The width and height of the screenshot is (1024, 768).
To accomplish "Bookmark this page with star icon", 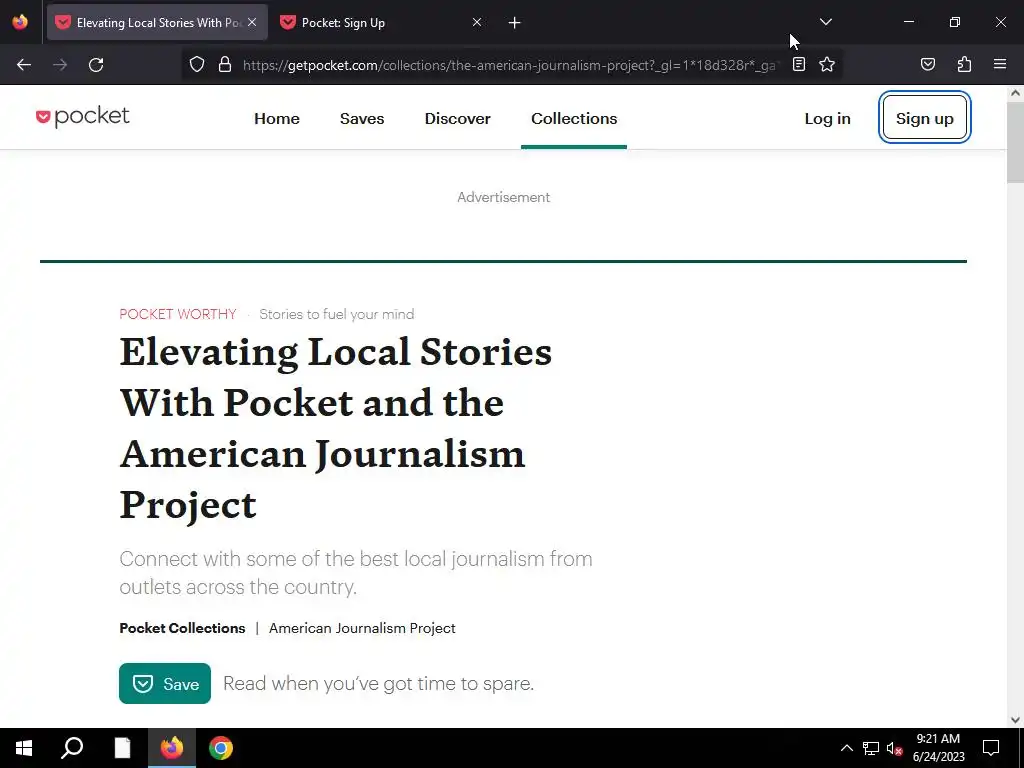I will (827, 64).
